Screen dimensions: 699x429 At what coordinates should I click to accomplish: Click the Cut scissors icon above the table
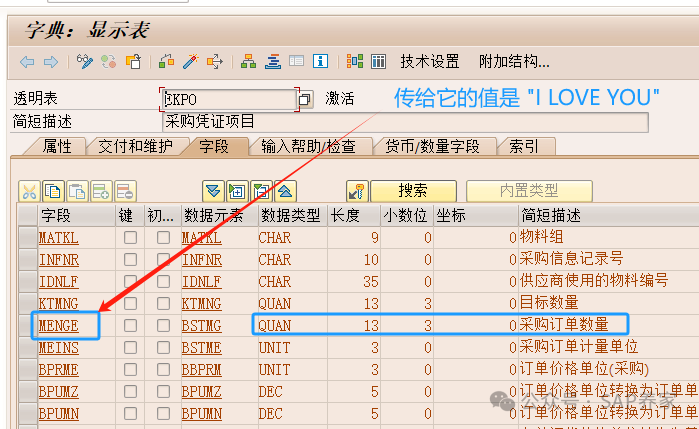[x=29, y=192]
